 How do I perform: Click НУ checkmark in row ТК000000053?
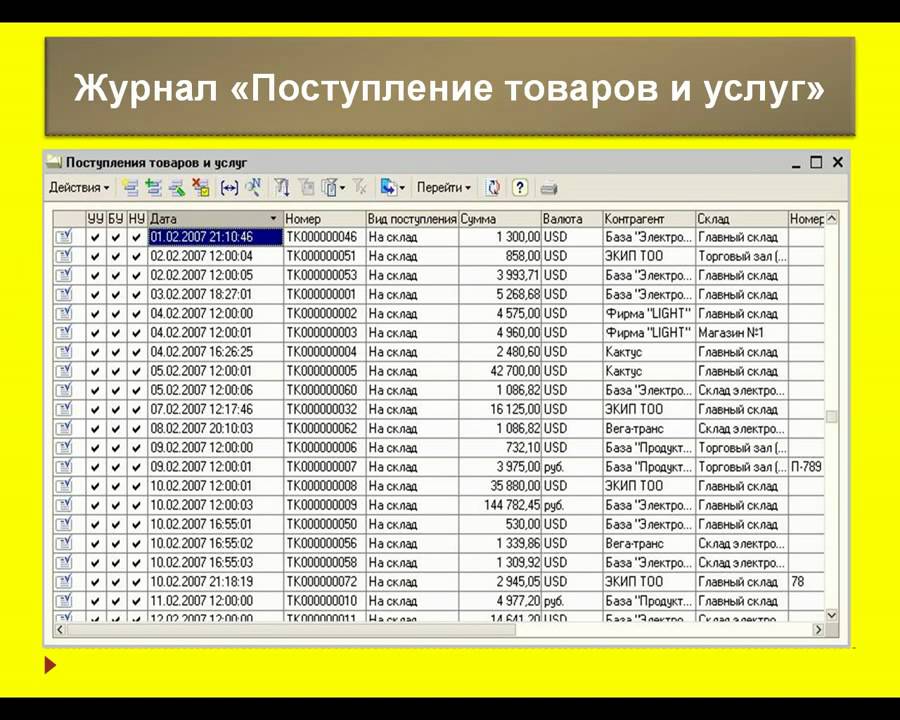(137, 276)
